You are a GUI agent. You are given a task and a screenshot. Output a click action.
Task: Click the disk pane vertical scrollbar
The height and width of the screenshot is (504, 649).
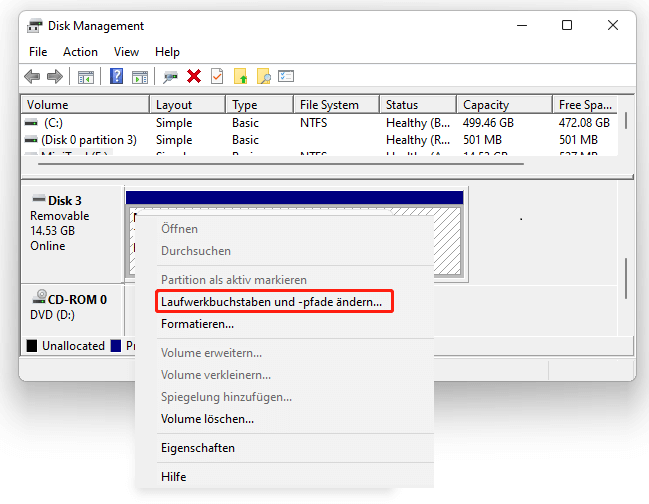[x=626, y=278]
